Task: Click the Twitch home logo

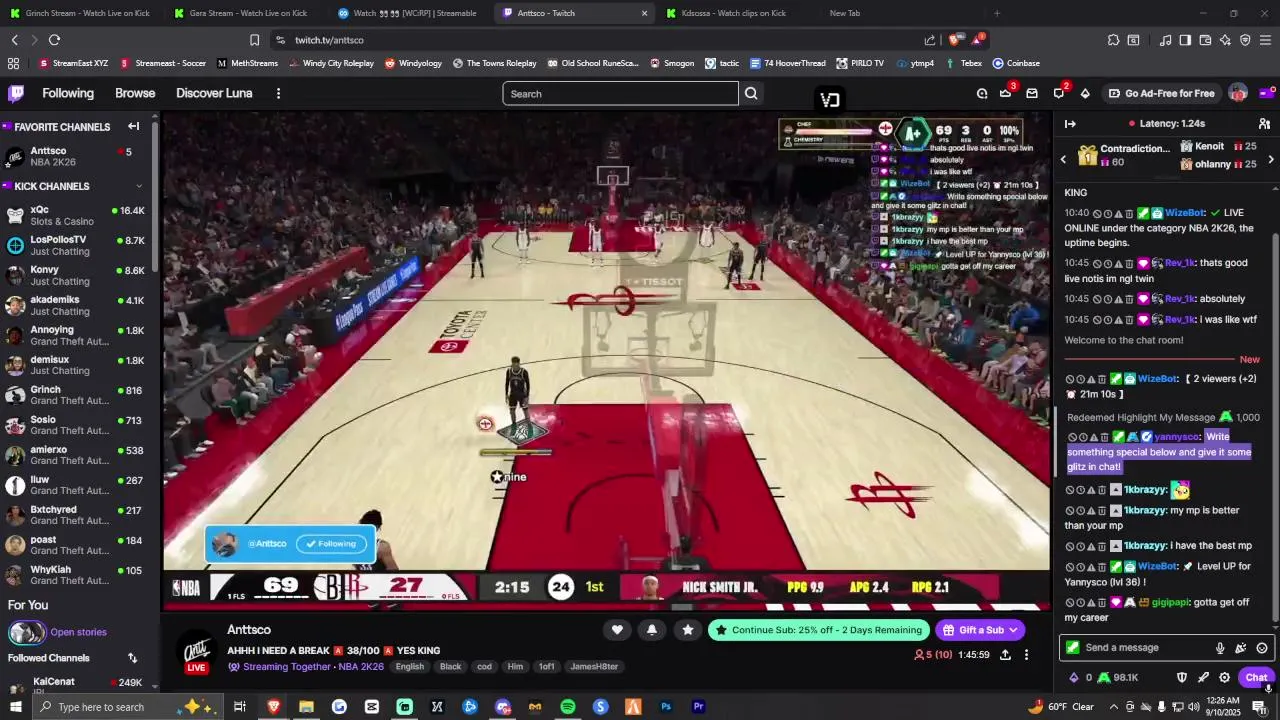Action: click(16, 93)
